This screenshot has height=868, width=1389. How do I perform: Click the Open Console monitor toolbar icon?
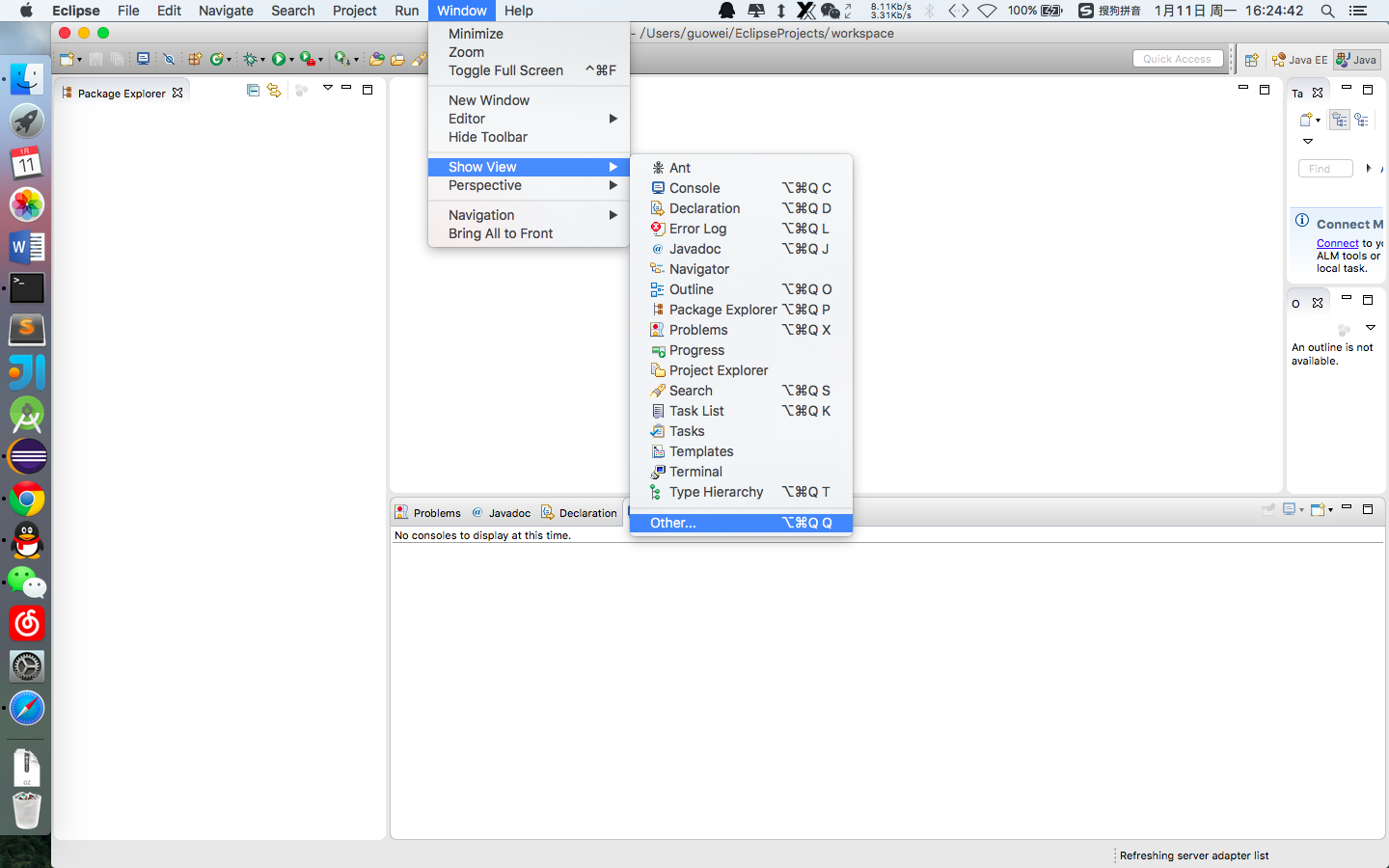[143, 59]
